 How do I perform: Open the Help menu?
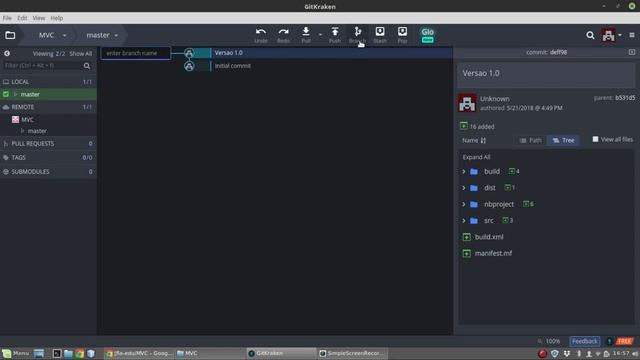tap(57, 18)
